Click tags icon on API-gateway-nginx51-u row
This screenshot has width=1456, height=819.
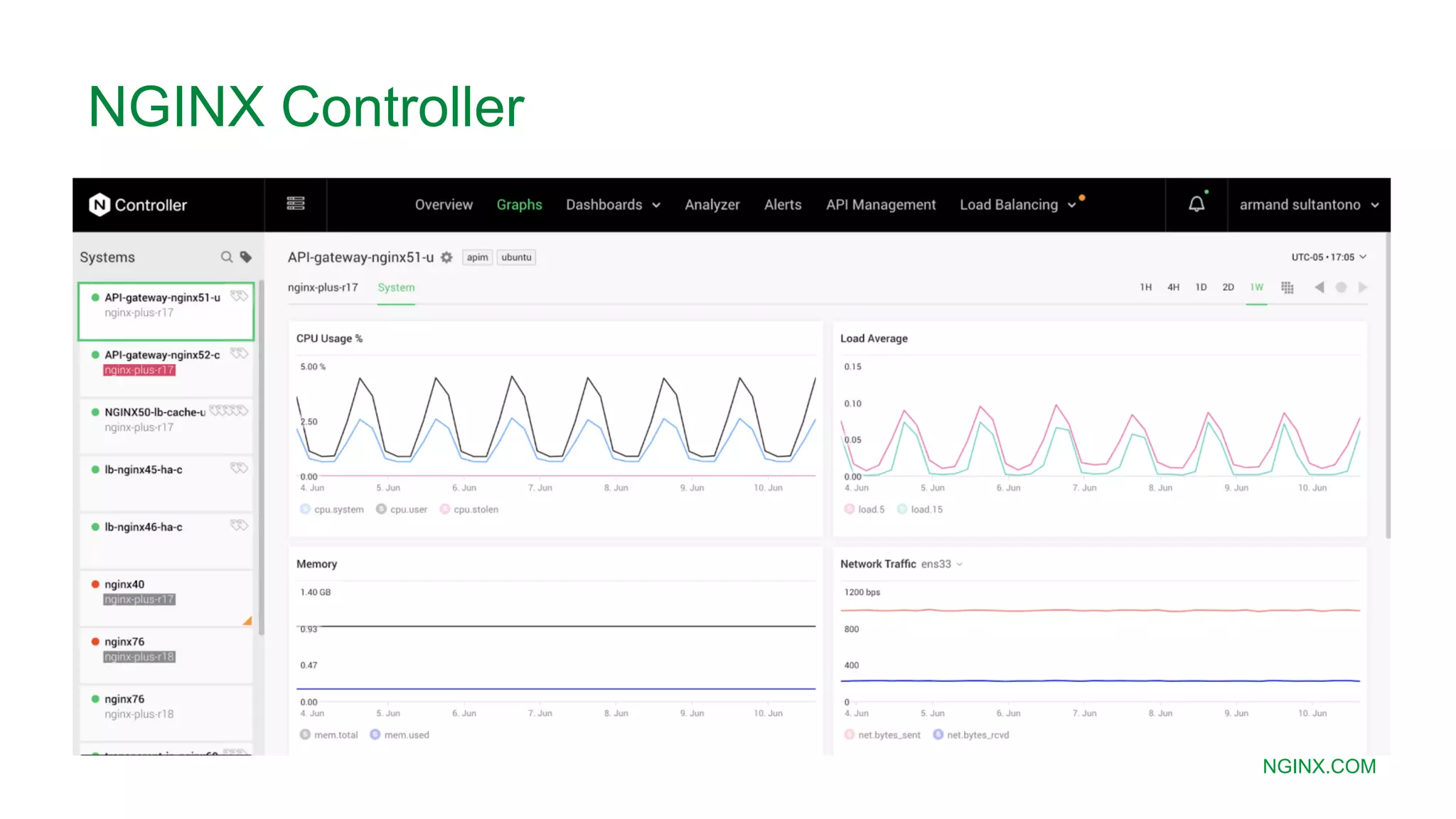tap(239, 296)
